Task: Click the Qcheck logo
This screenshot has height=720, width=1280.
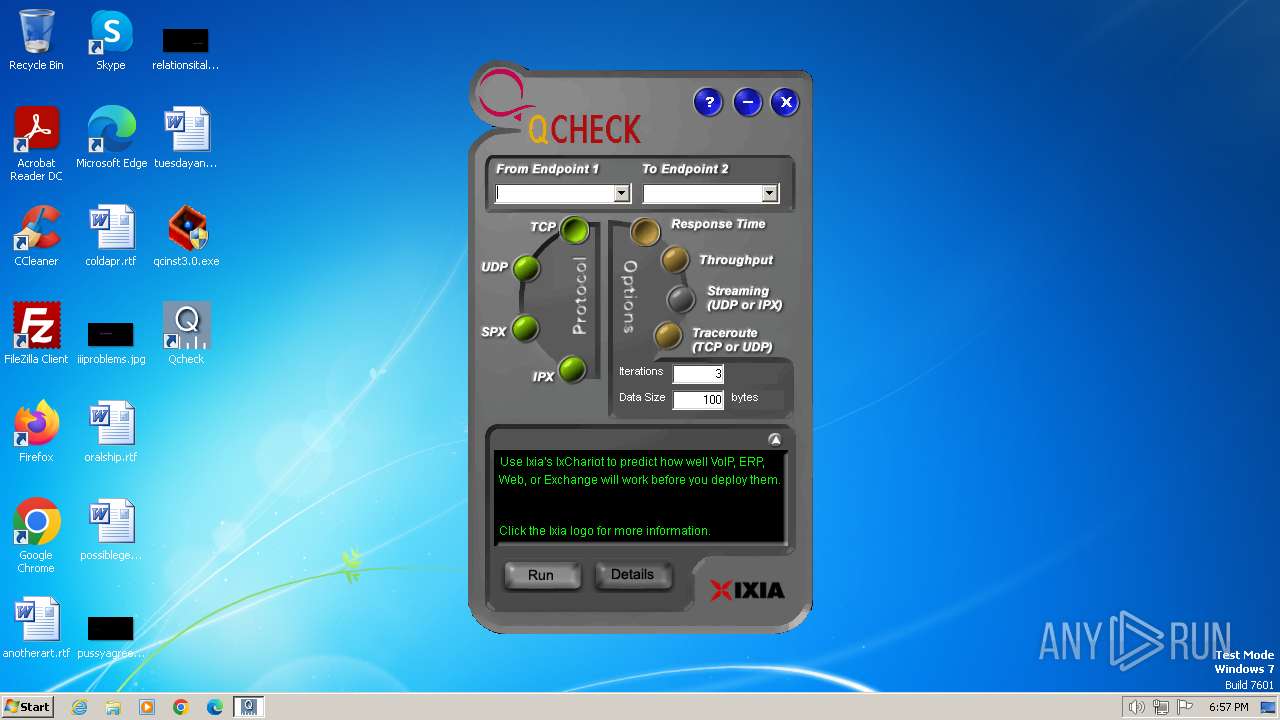Action: 560,108
